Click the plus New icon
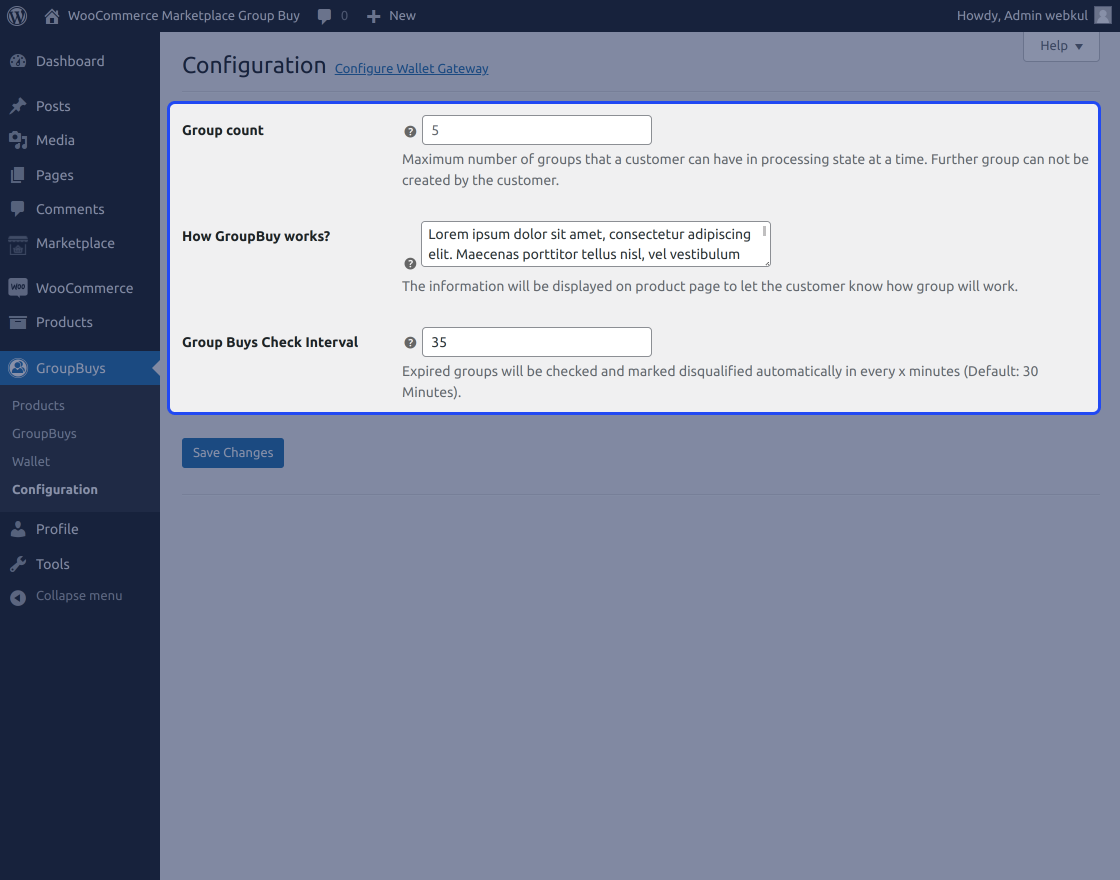 [373, 16]
